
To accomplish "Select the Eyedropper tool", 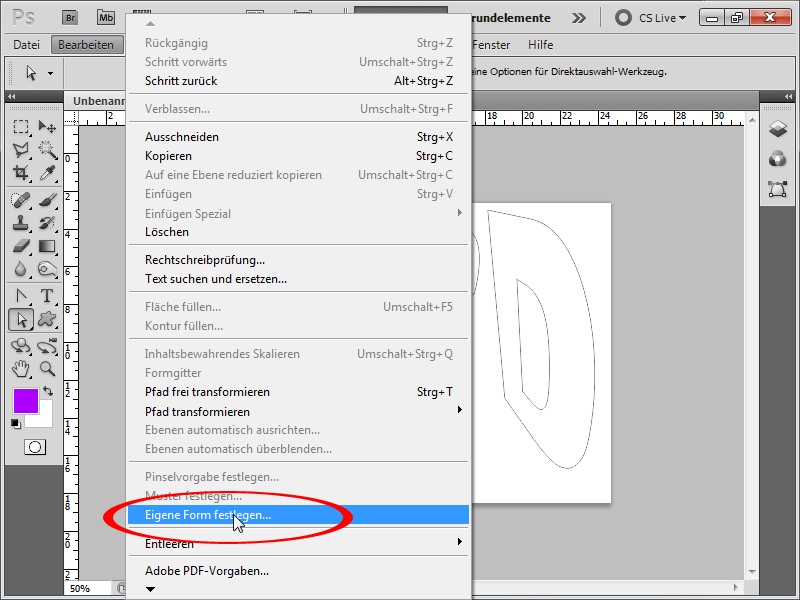I will pyautogui.click(x=47, y=173).
